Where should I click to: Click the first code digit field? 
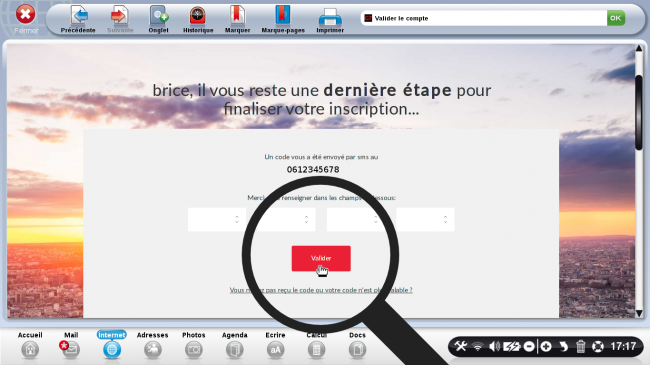pyautogui.click(x=217, y=219)
